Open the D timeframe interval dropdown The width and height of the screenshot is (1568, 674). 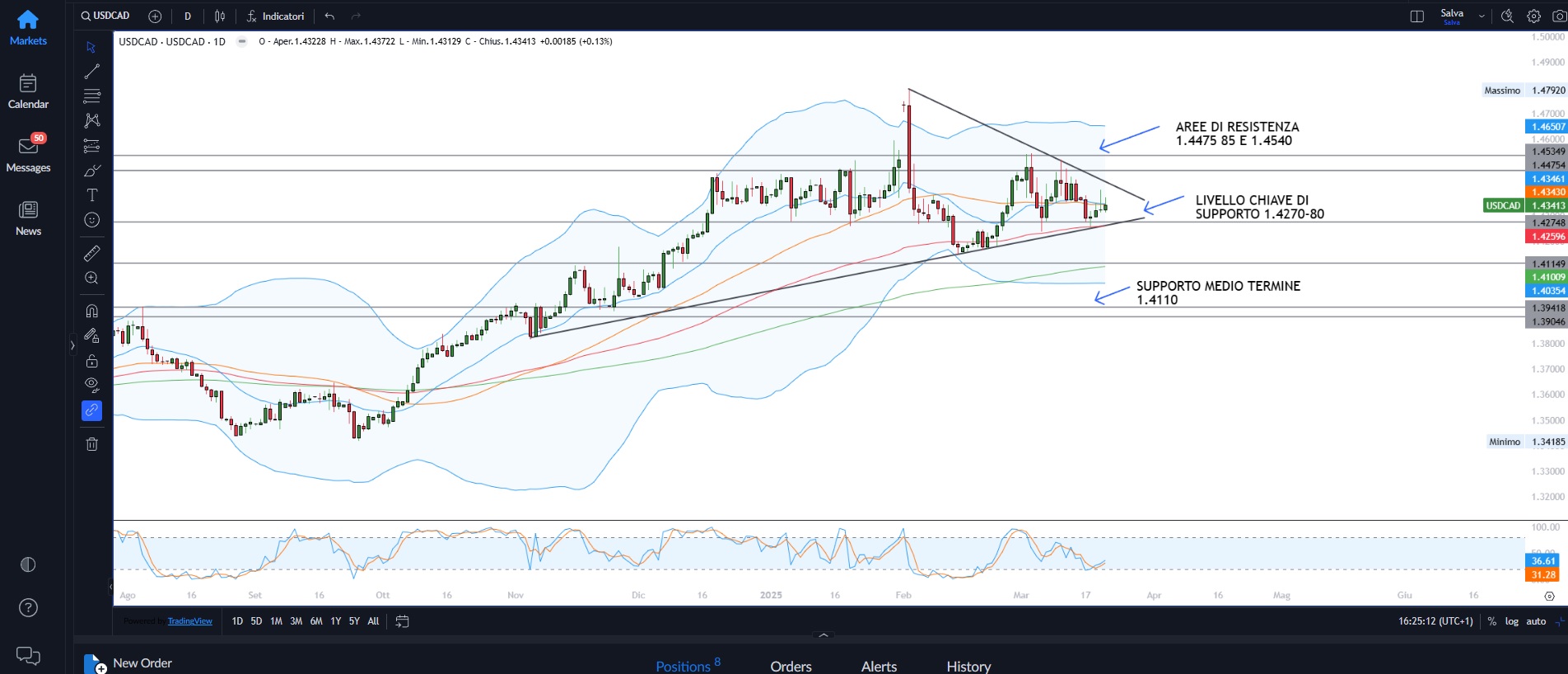pyautogui.click(x=188, y=16)
